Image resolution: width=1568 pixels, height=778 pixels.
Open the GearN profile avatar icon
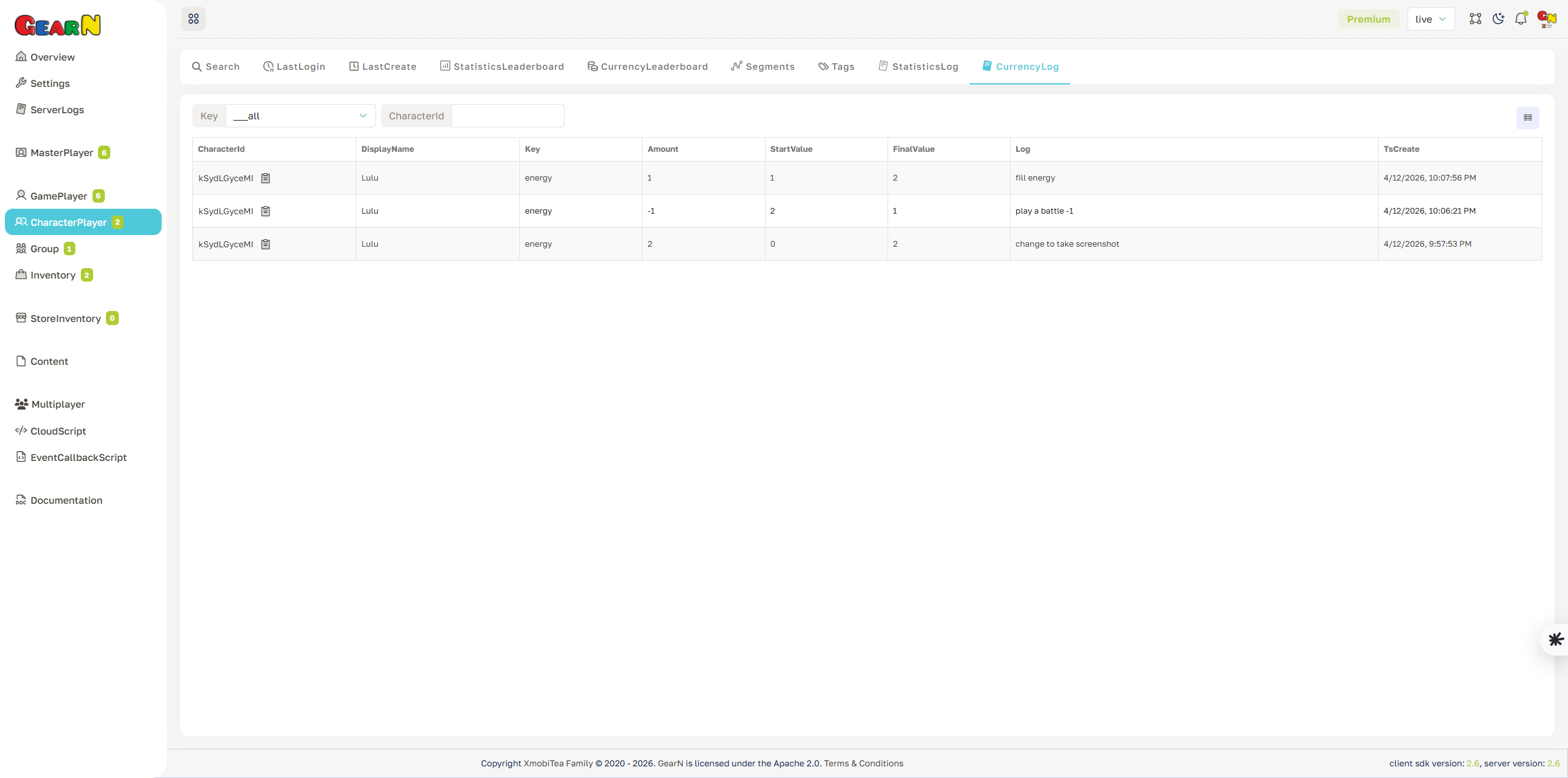pos(1546,18)
